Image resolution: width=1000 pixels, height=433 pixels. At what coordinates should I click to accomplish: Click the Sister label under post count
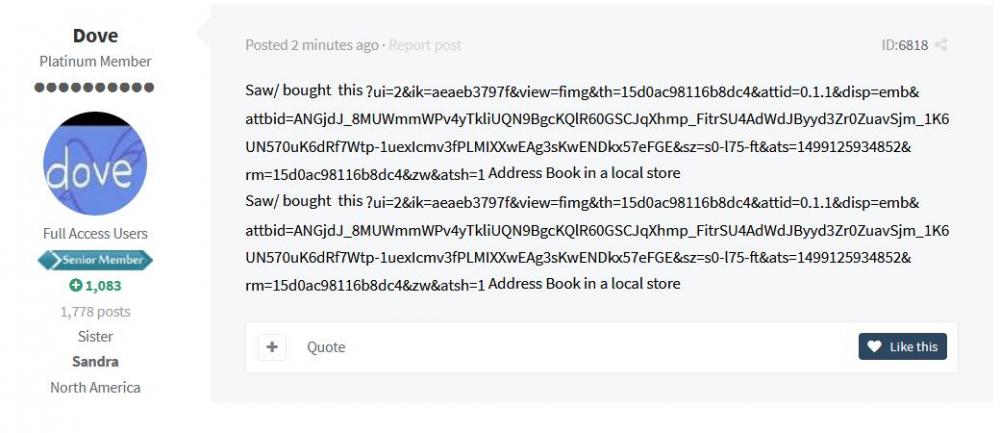[x=96, y=336]
